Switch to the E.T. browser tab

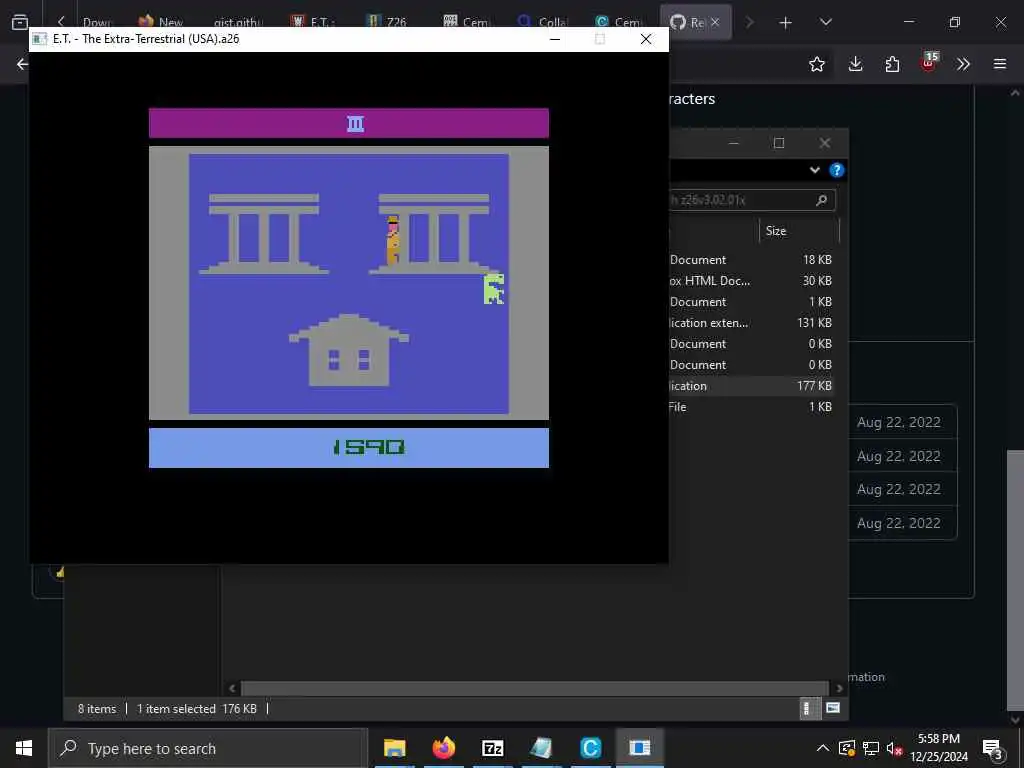click(x=312, y=22)
